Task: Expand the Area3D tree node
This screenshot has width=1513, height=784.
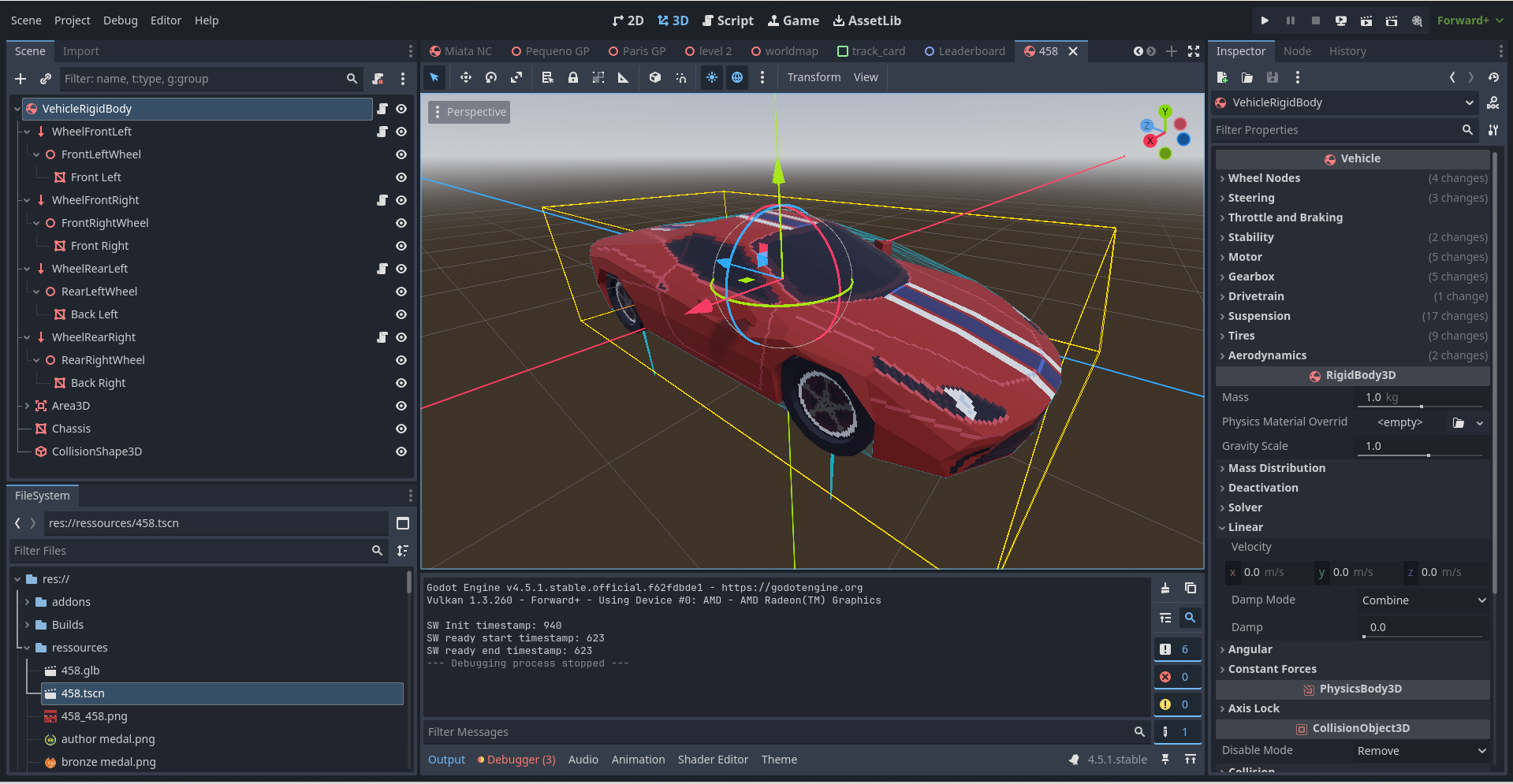Action: click(x=27, y=406)
